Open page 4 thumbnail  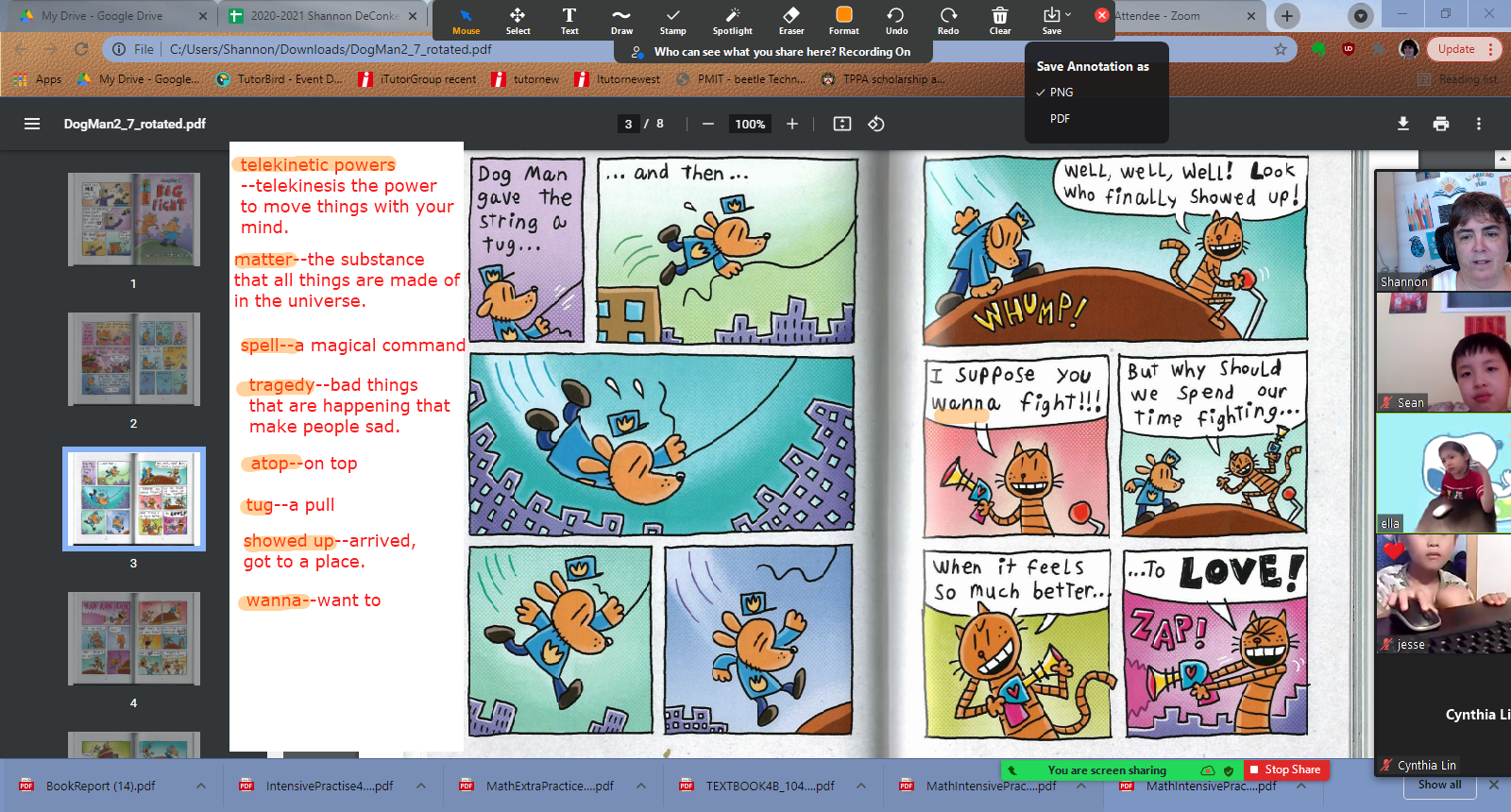pos(133,638)
